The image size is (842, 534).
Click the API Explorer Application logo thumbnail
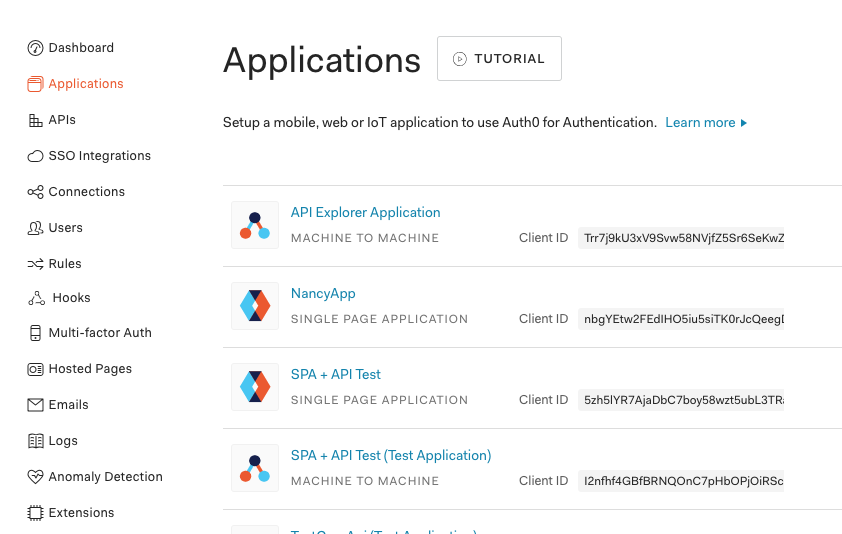click(255, 225)
